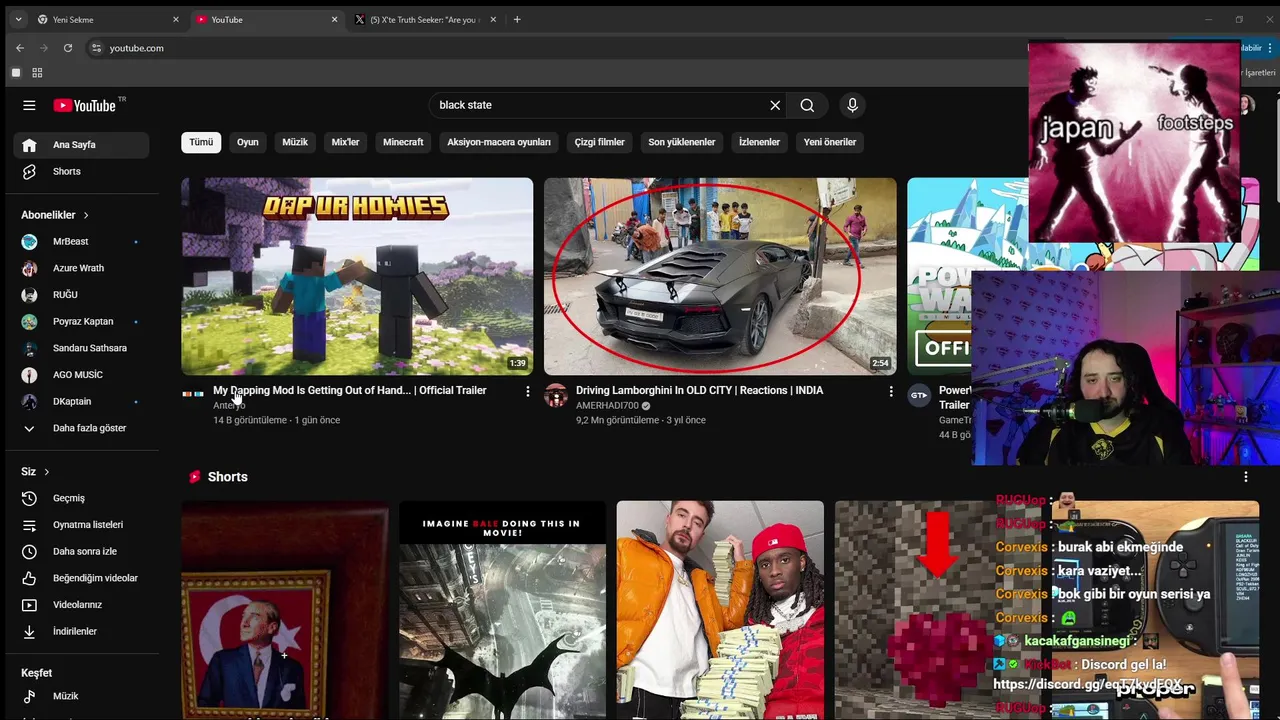Image resolution: width=1280 pixels, height=720 pixels.
Task: Open AMERHADI700 channel avatar
Action: click(556, 395)
